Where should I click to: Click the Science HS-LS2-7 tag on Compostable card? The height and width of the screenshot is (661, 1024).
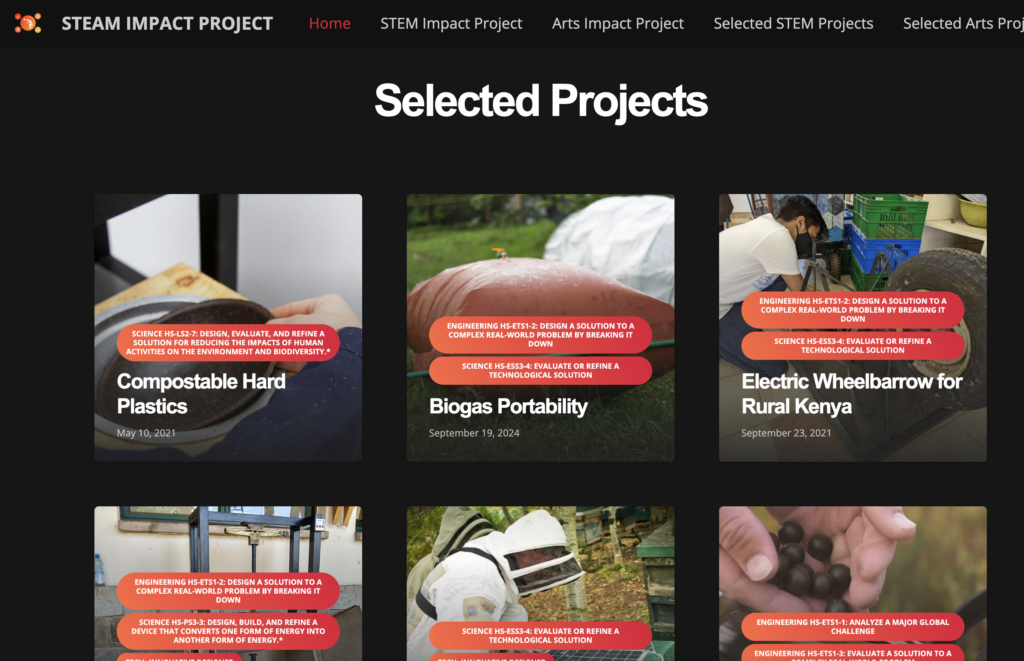point(228,342)
